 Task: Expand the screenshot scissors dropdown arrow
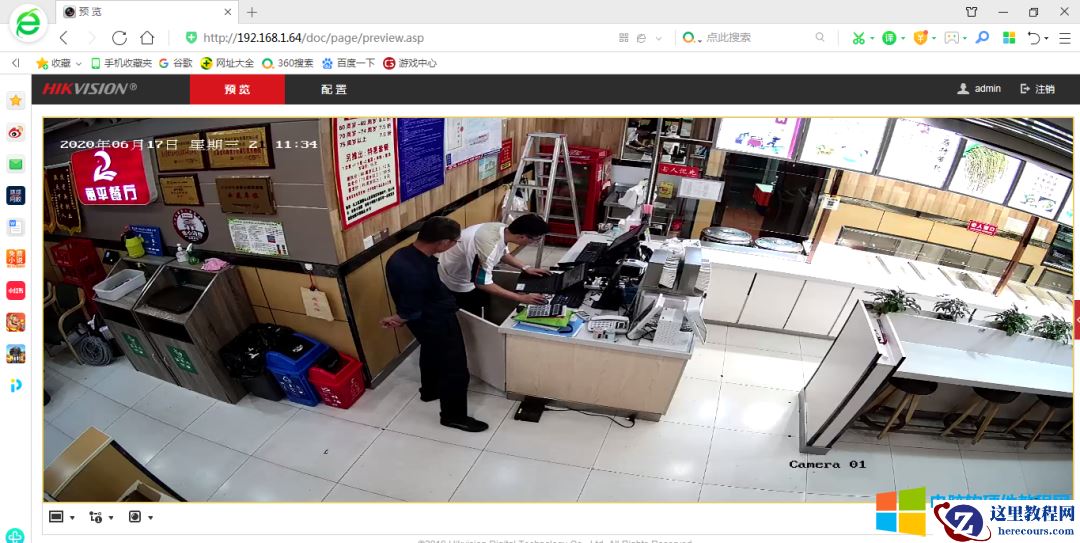pyautogui.click(x=872, y=39)
